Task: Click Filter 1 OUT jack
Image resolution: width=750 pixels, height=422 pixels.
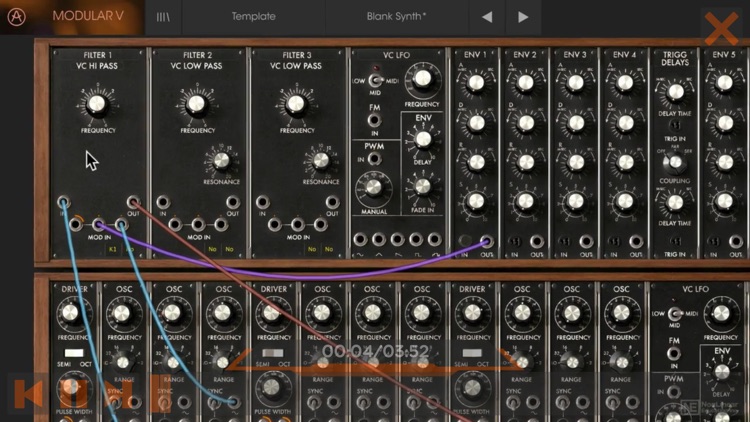Action: pyautogui.click(x=133, y=201)
